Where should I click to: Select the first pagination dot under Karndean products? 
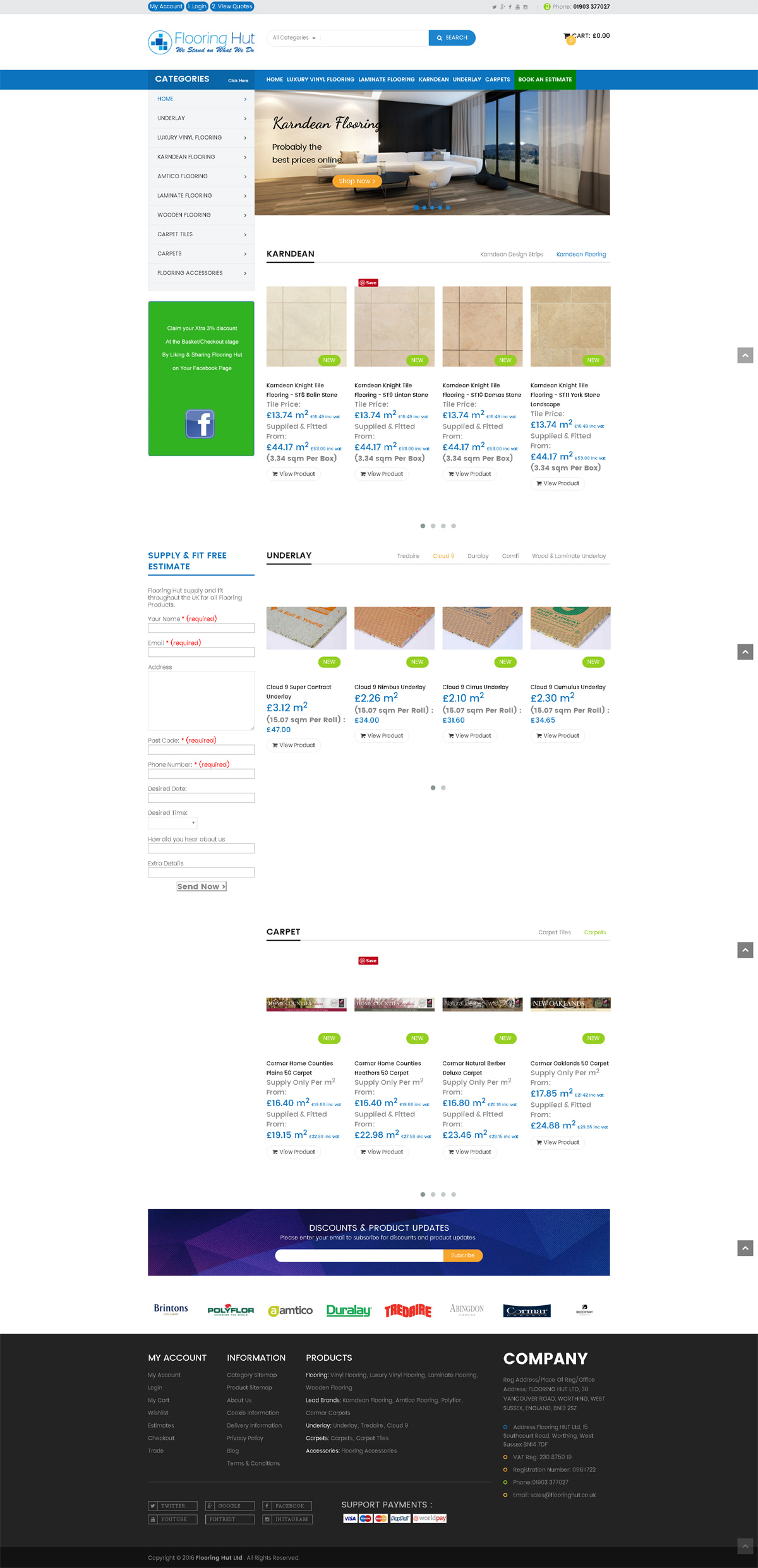[x=423, y=526]
